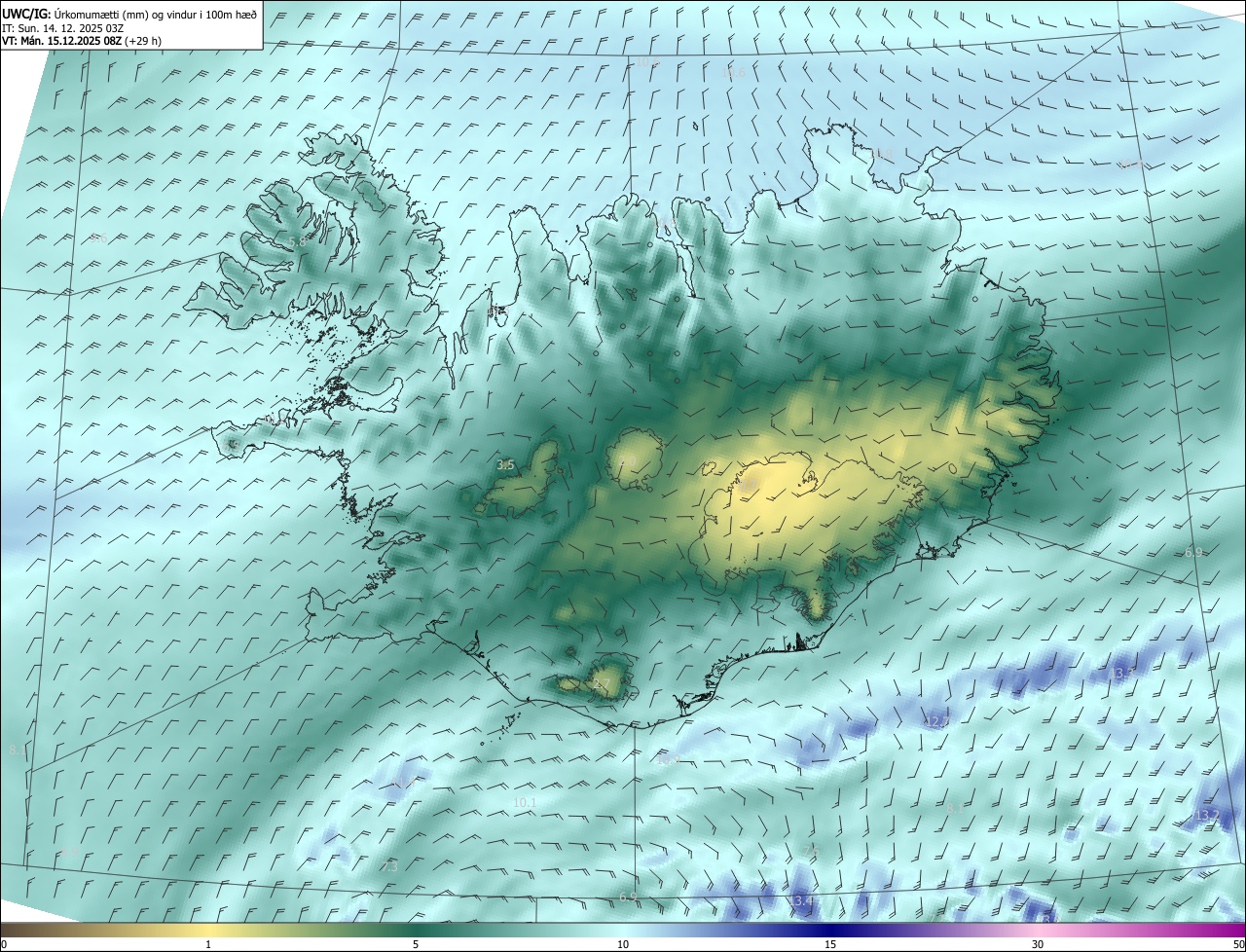Click the '13.2' value label in the southeast sea
This screenshot has height=952, width=1246.
point(1207,815)
